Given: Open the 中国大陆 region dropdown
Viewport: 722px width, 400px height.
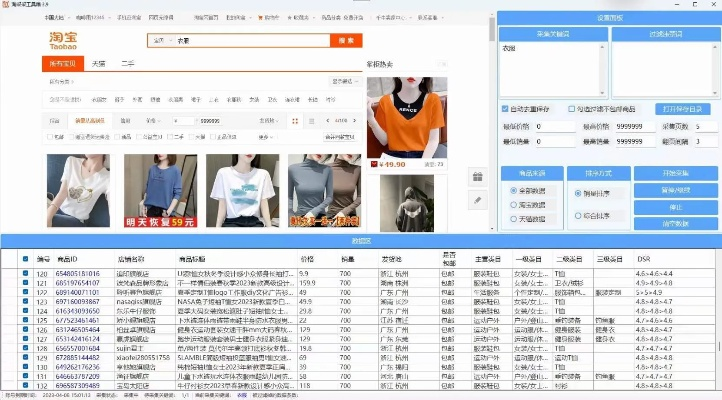Looking at the screenshot, I should tap(57, 17).
